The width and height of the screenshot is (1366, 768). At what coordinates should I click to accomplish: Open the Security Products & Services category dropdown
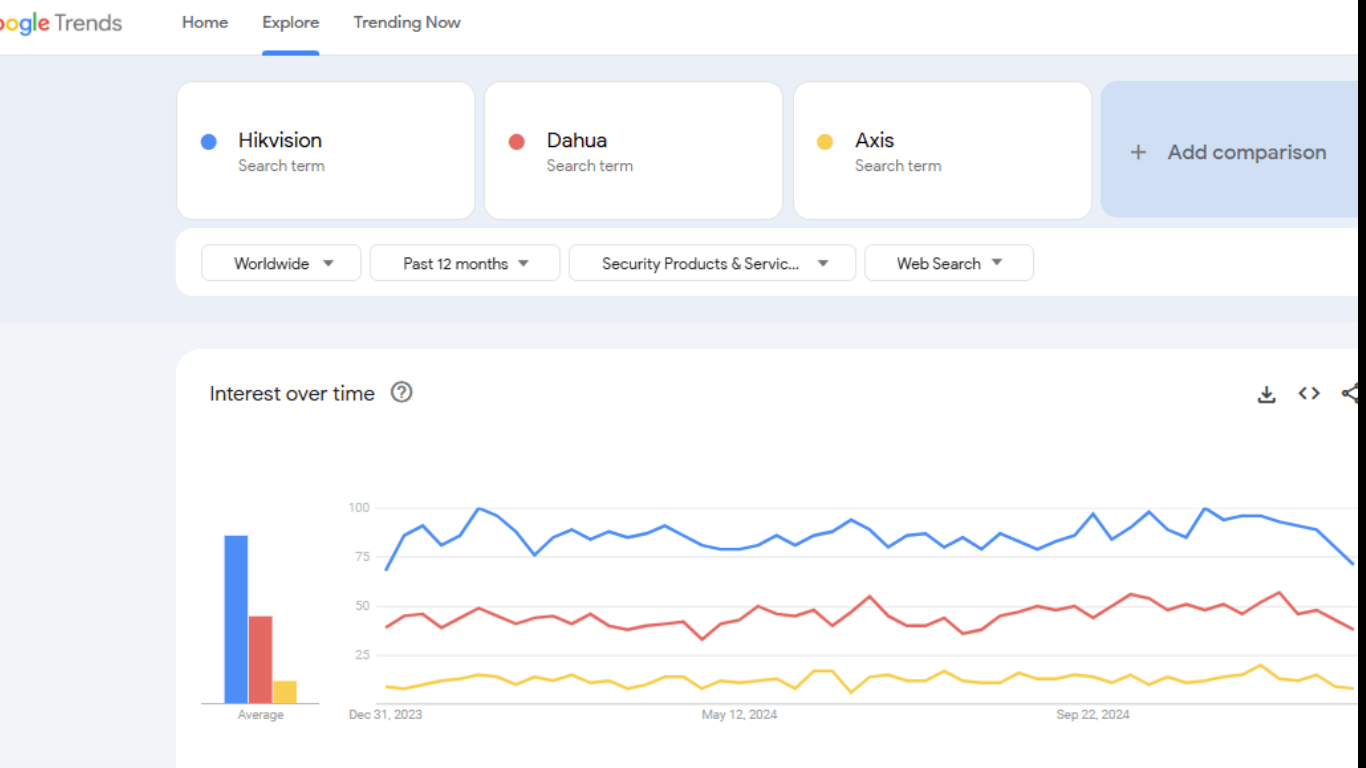[712, 263]
